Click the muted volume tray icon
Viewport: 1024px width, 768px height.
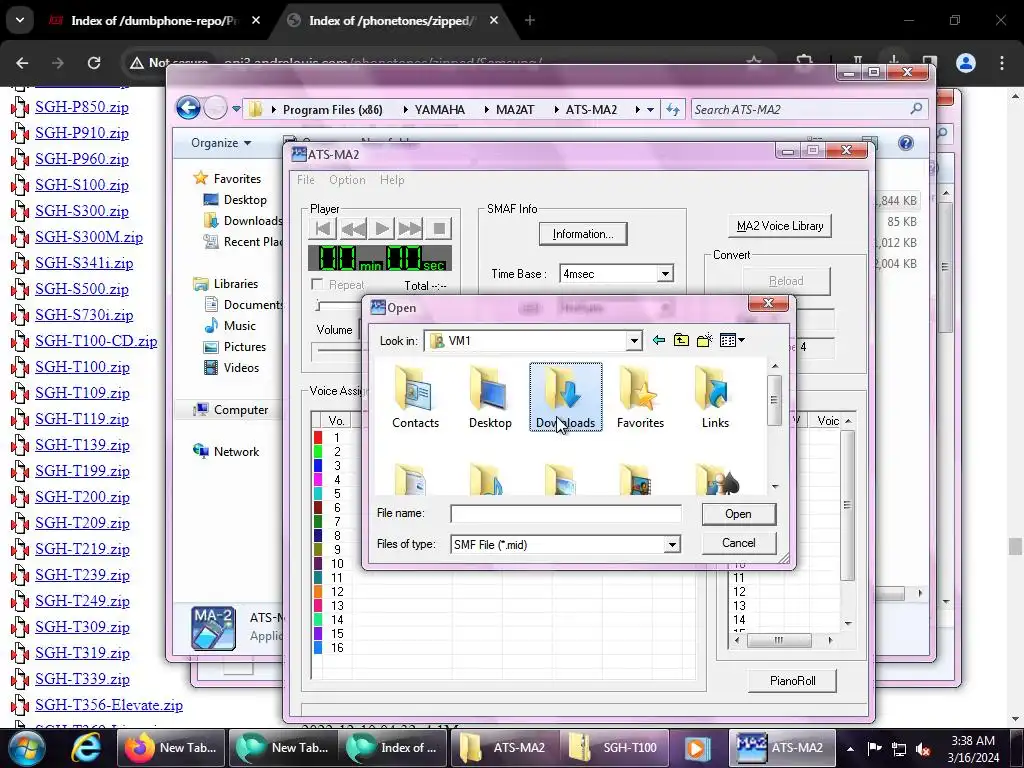coord(923,749)
